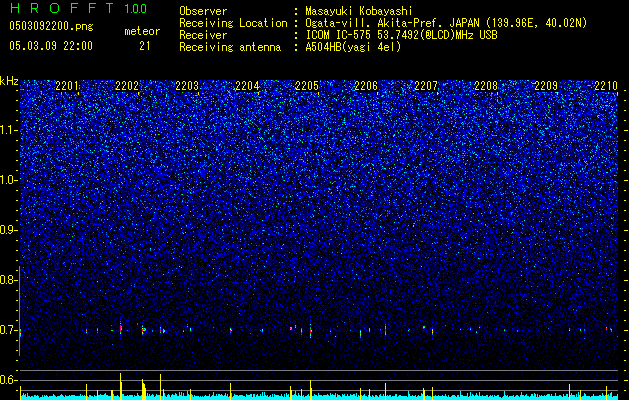The height and width of the screenshot is (400, 629).
Task: Click the 2206 time marker
Action: click(x=366, y=85)
